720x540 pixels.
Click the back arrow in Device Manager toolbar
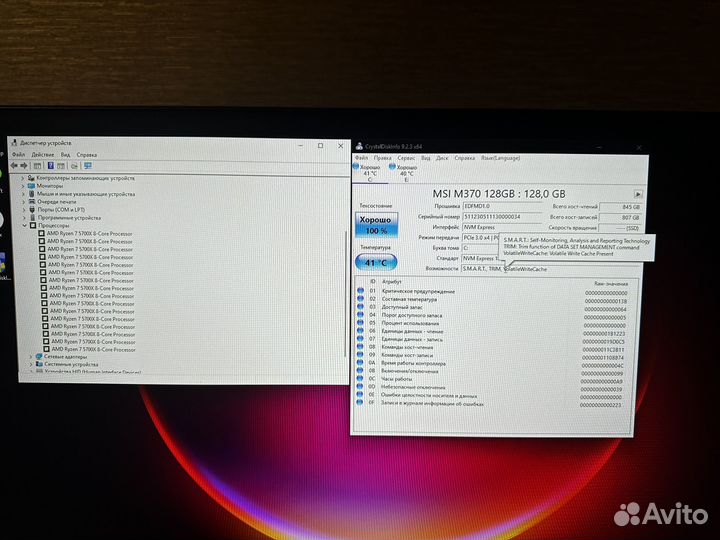[x=14, y=166]
